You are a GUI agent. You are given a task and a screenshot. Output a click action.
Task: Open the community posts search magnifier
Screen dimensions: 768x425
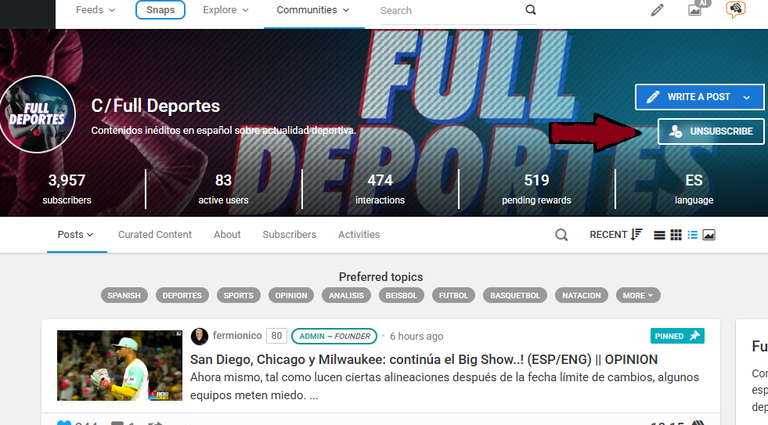[x=561, y=235]
